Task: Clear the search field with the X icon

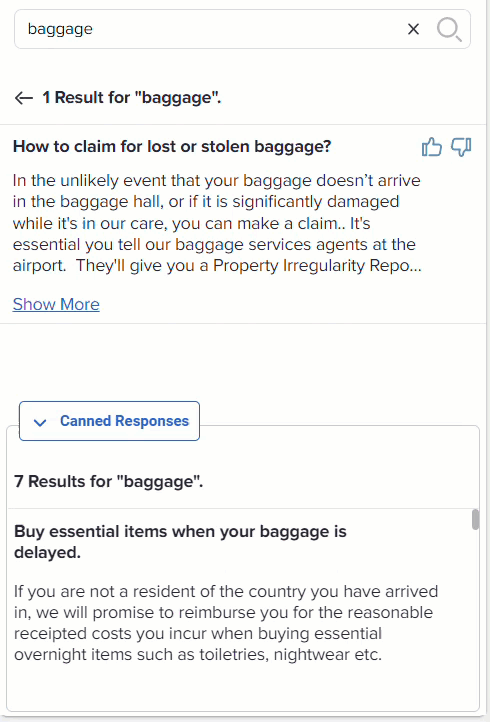Action: (x=413, y=29)
